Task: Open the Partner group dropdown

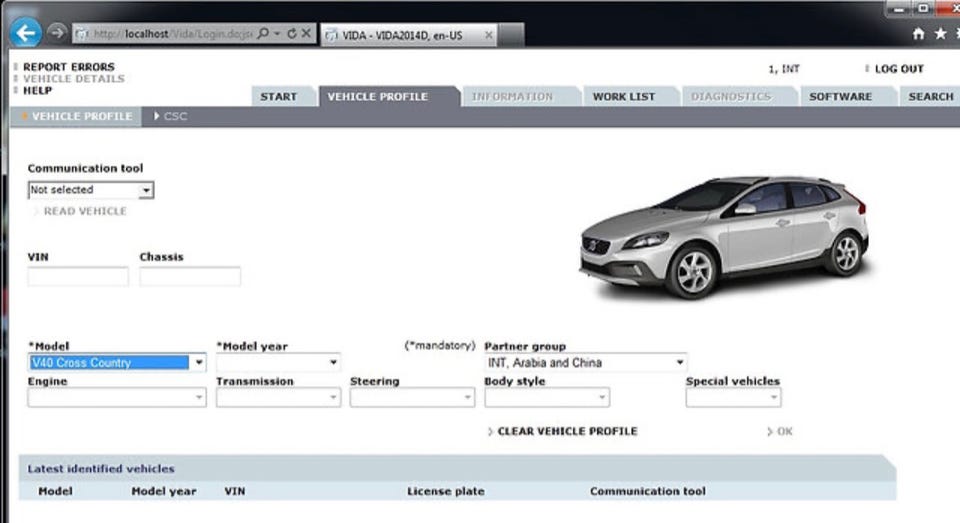Action: [585, 363]
